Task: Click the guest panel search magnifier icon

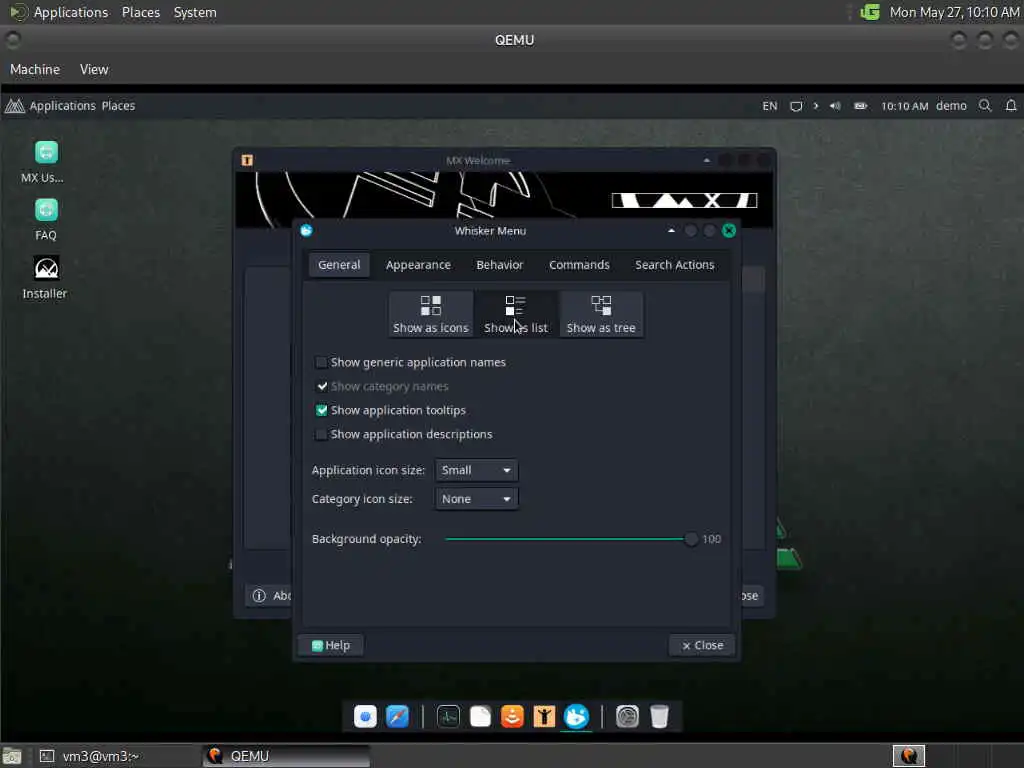Action: click(x=985, y=105)
